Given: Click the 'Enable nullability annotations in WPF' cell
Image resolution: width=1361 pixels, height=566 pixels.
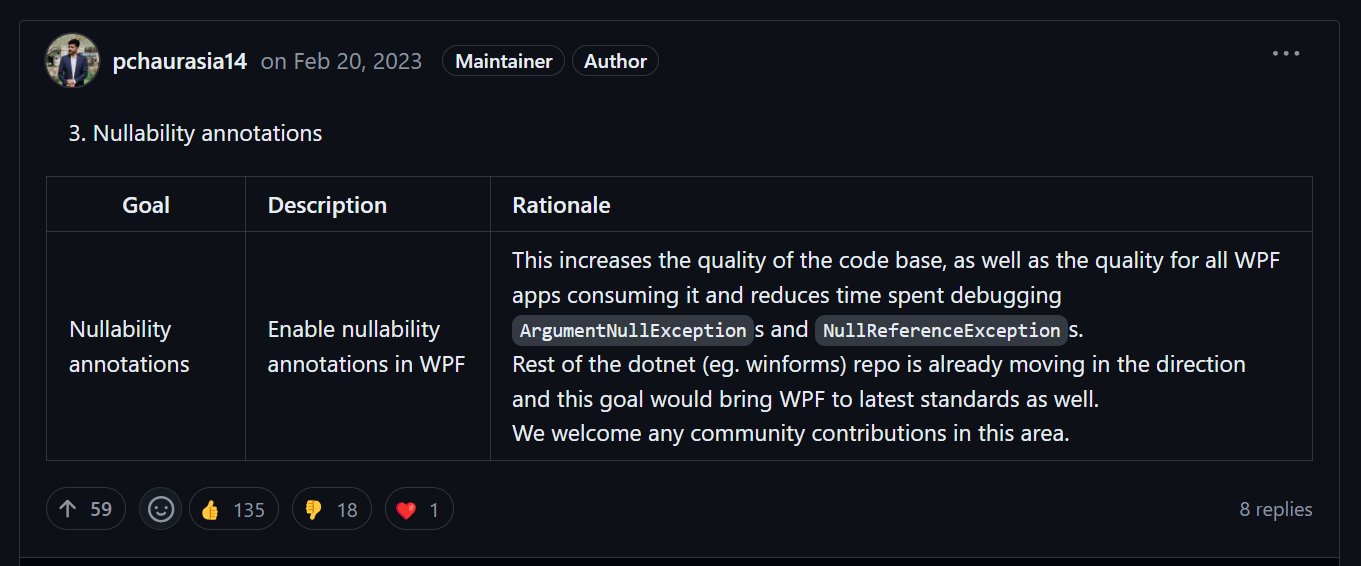Looking at the screenshot, I should [x=368, y=346].
